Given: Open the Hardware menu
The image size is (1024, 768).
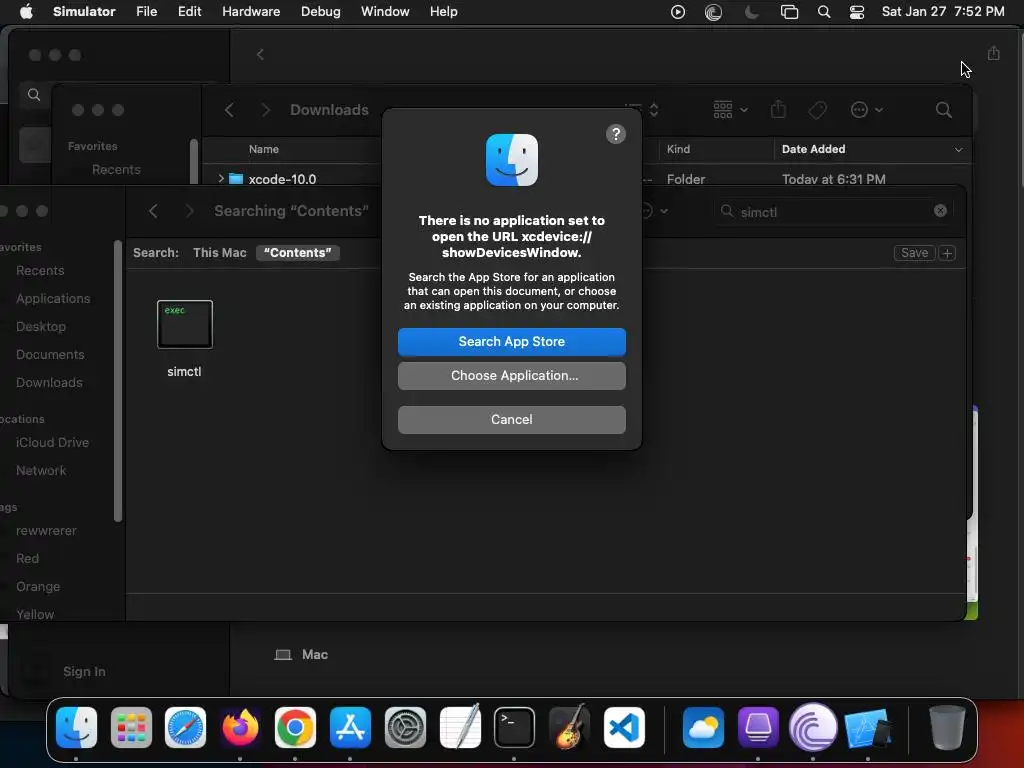Looking at the screenshot, I should pos(251,12).
